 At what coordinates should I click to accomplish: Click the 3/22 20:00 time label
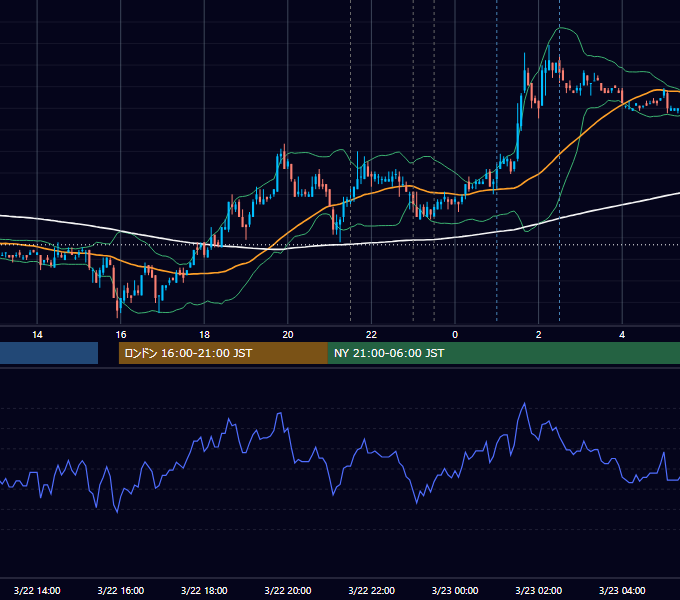pos(288,590)
